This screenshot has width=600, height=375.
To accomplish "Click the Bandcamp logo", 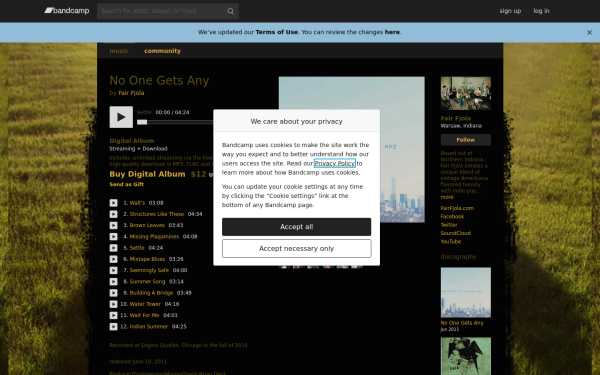I will [67, 11].
